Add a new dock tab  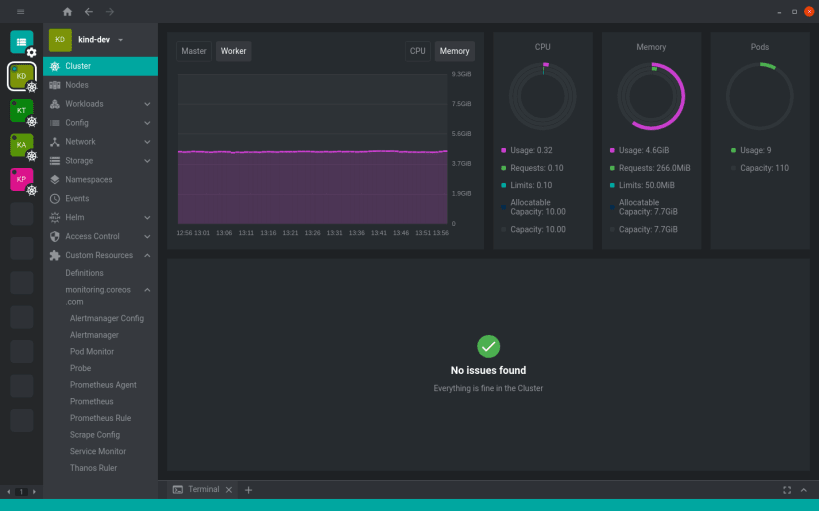[249, 490]
